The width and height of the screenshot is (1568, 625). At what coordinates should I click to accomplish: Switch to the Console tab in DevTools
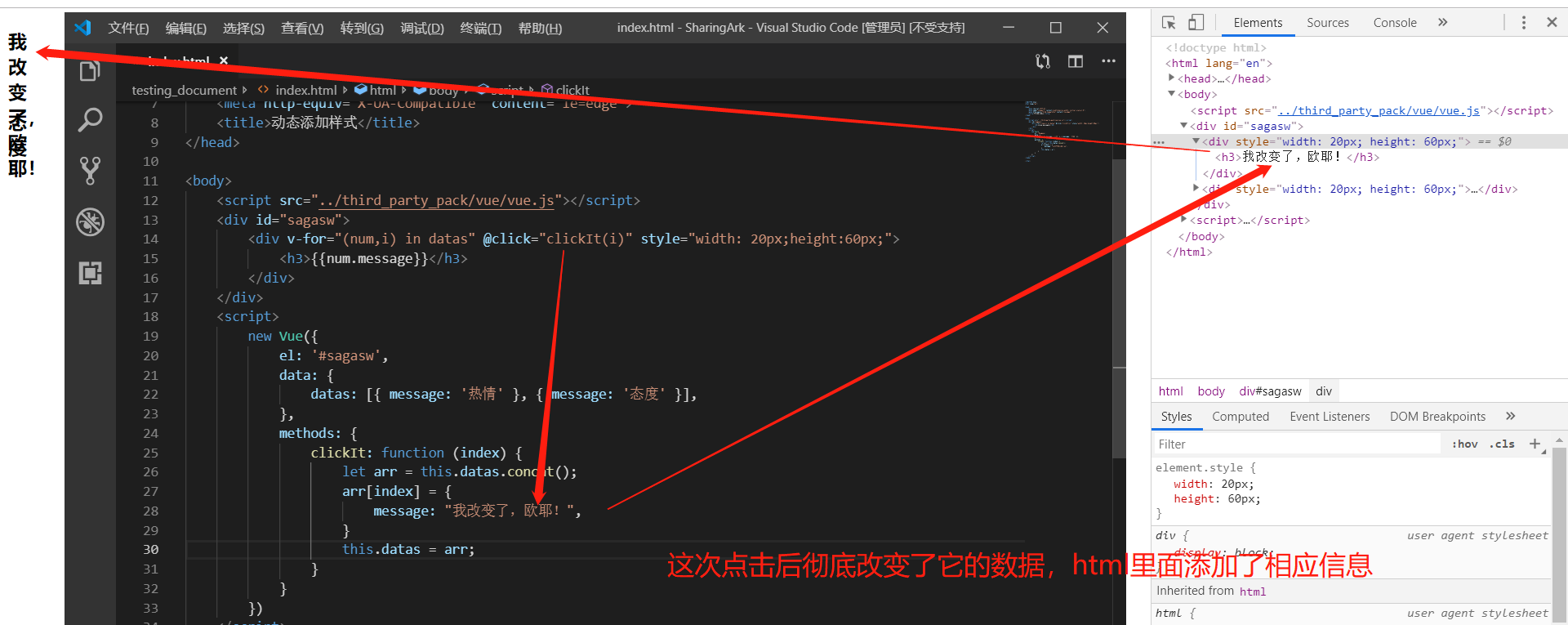1395,23
